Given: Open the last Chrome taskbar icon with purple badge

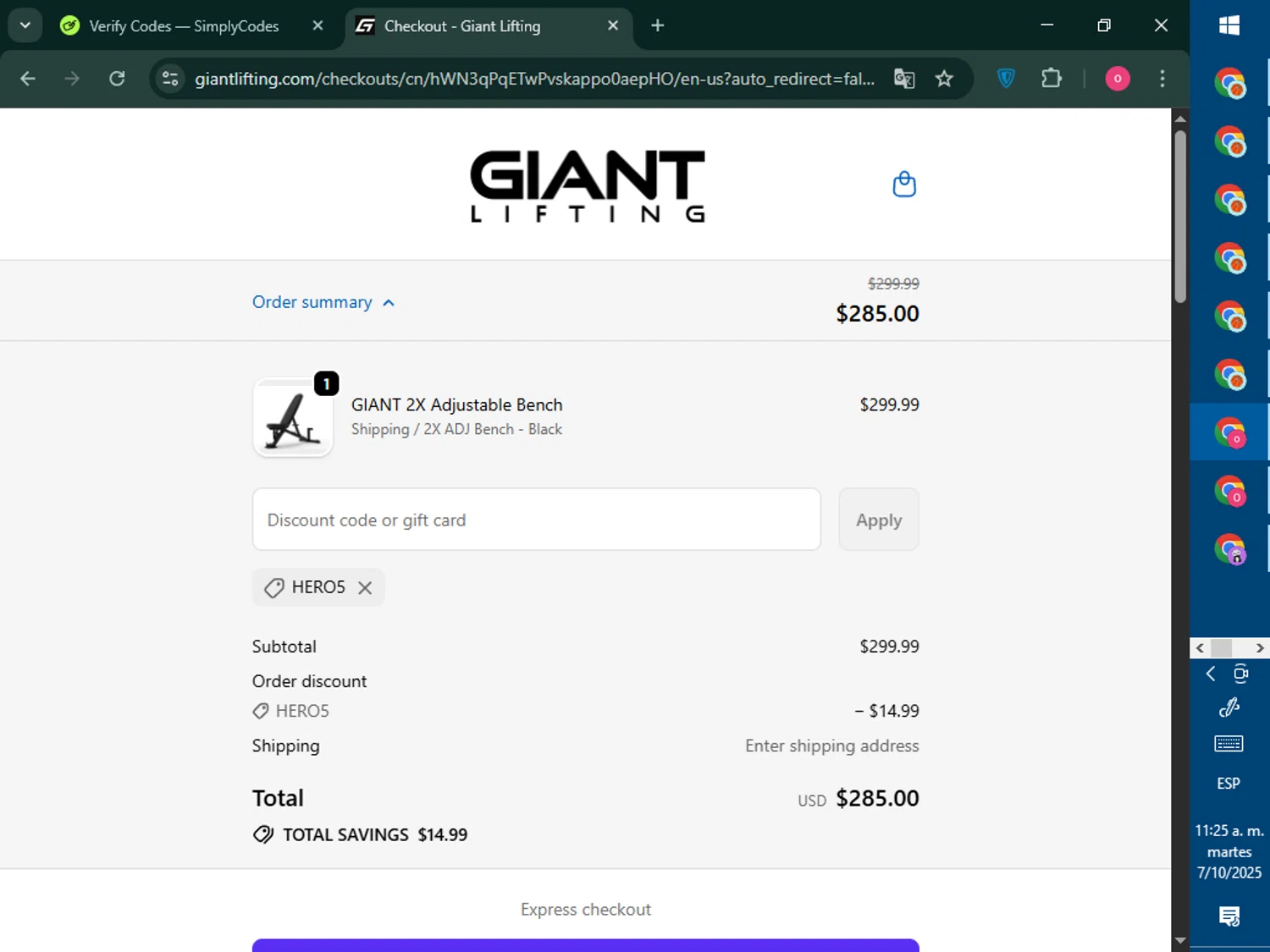Looking at the screenshot, I should pyautogui.click(x=1229, y=549).
